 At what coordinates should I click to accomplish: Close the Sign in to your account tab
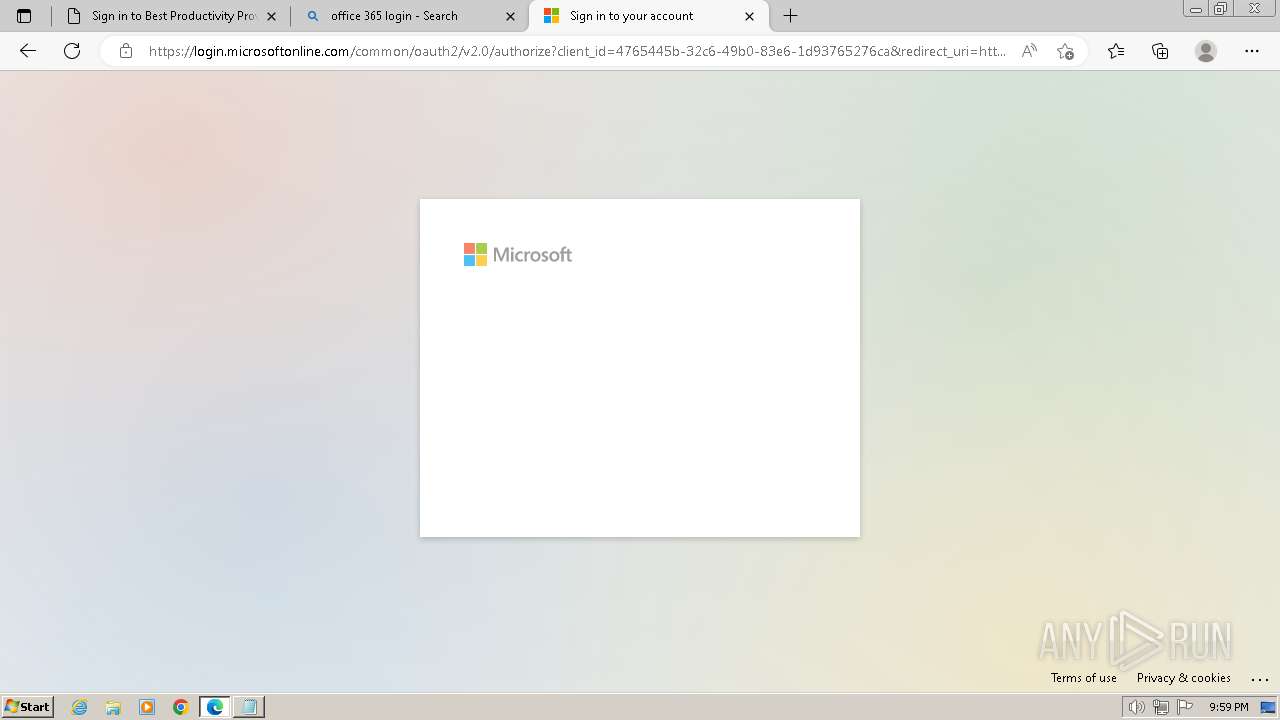click(x=749, y=16)
